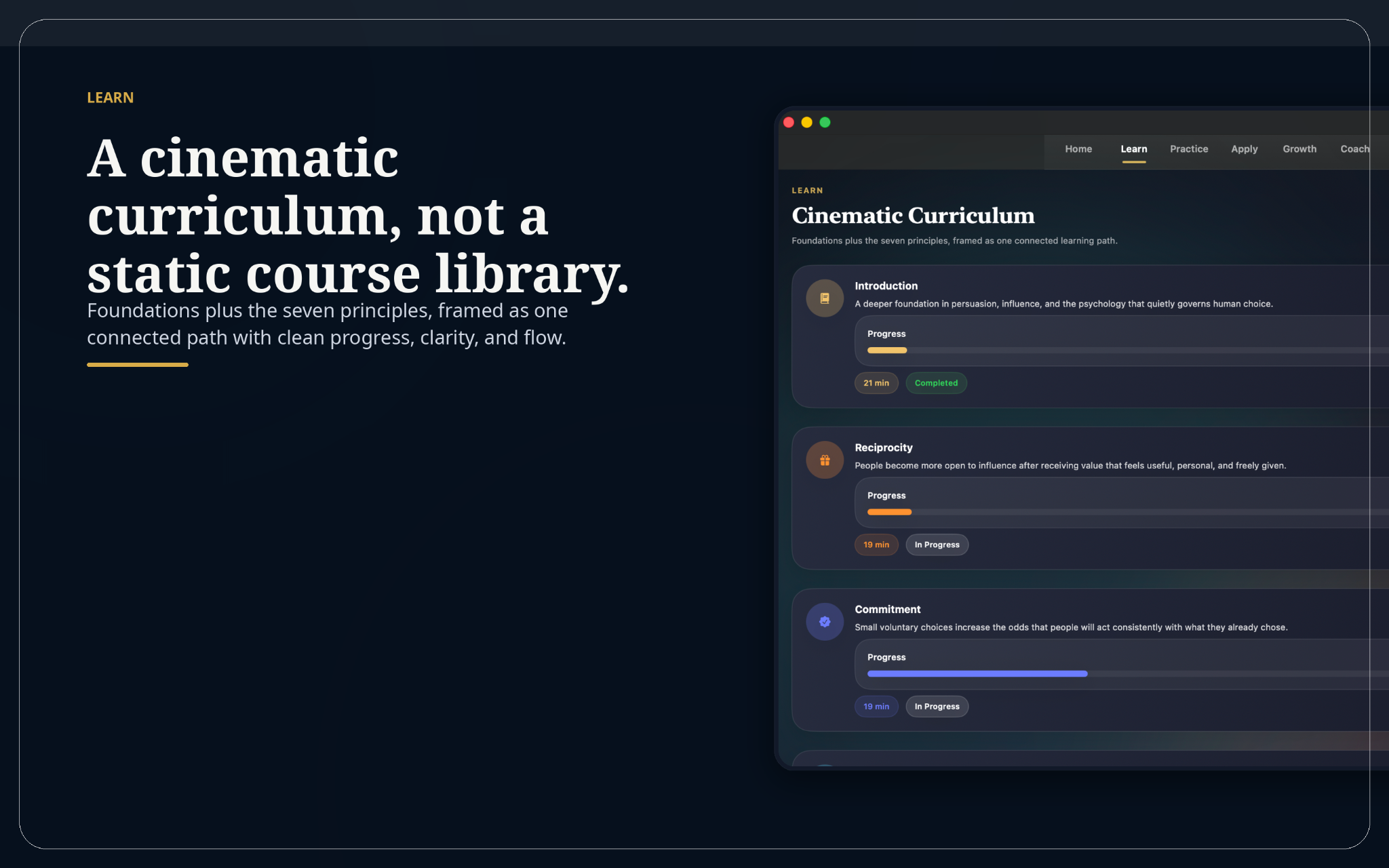
Task: Toggle In Progress status on the Reciprocity card
Action: [x=937, y=545]
